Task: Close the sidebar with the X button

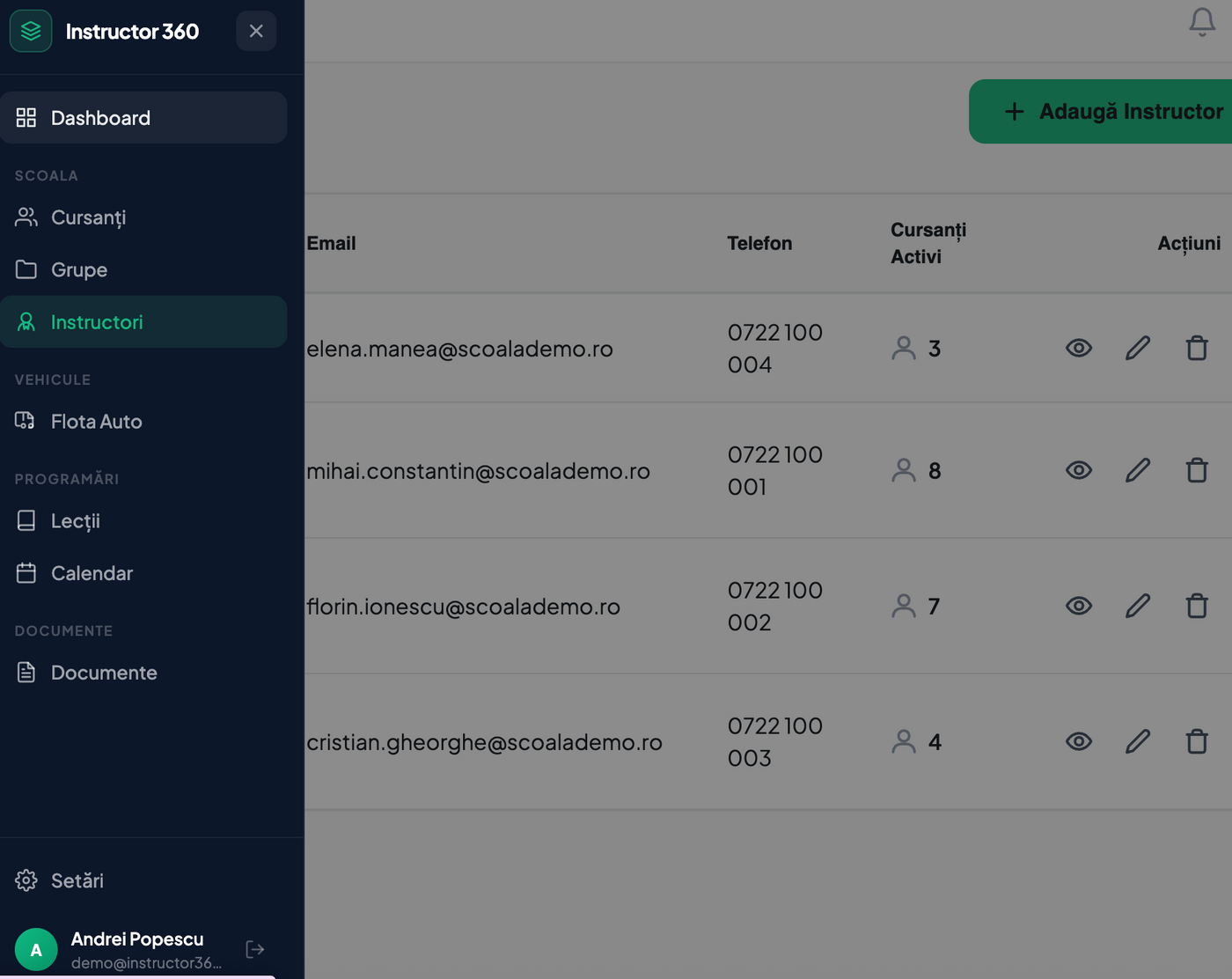Action: (x=256, y=31)
